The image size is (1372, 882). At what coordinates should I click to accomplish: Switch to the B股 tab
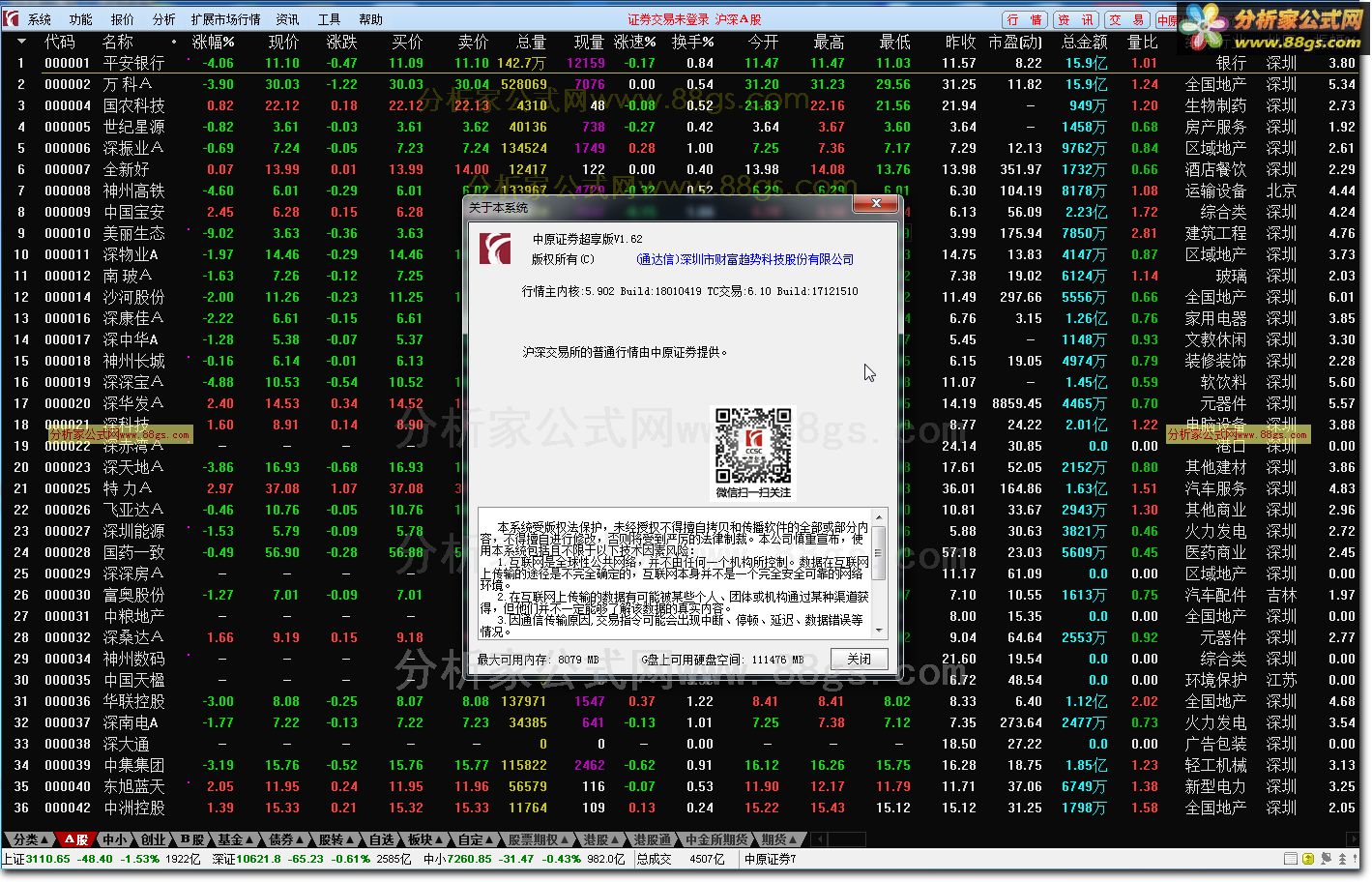point(192,839)
